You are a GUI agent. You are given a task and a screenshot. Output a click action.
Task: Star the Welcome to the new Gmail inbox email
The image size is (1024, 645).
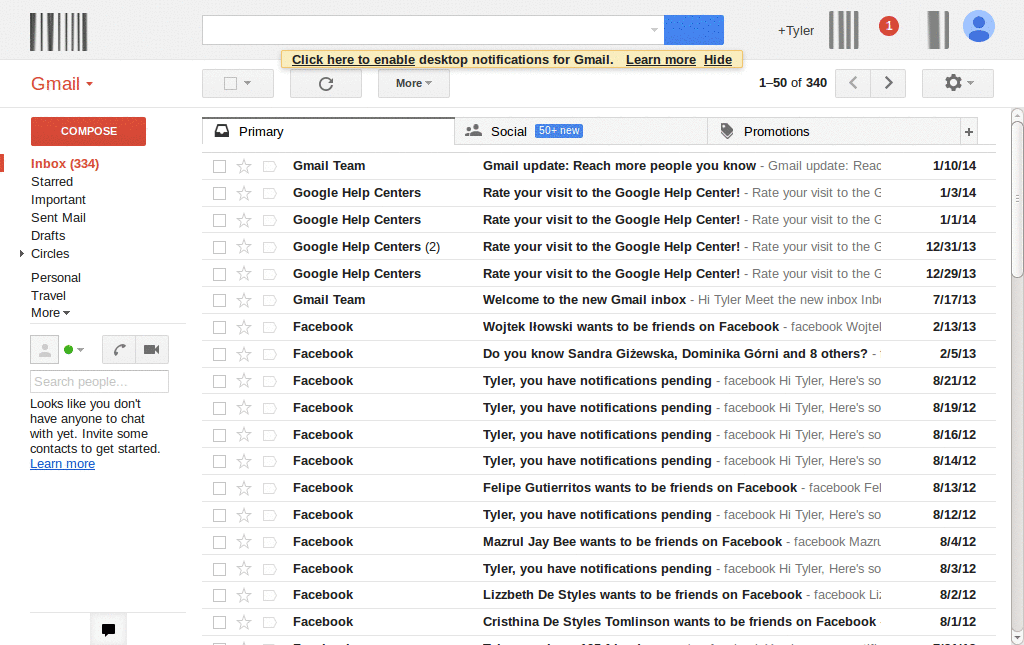tap(244, 300)
